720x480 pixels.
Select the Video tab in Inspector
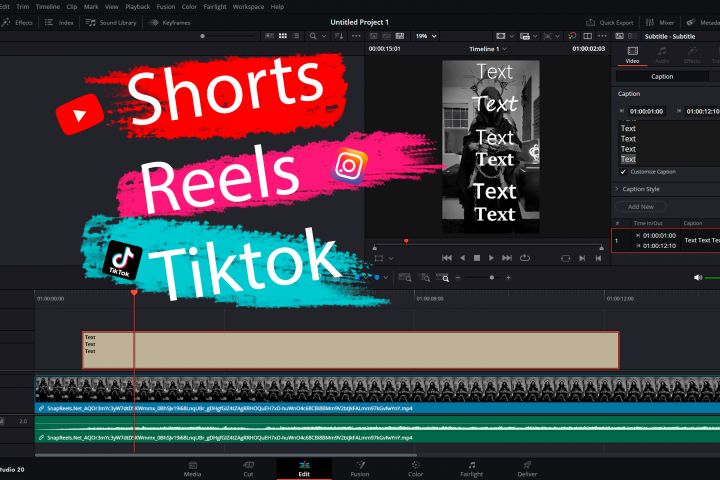632,55
